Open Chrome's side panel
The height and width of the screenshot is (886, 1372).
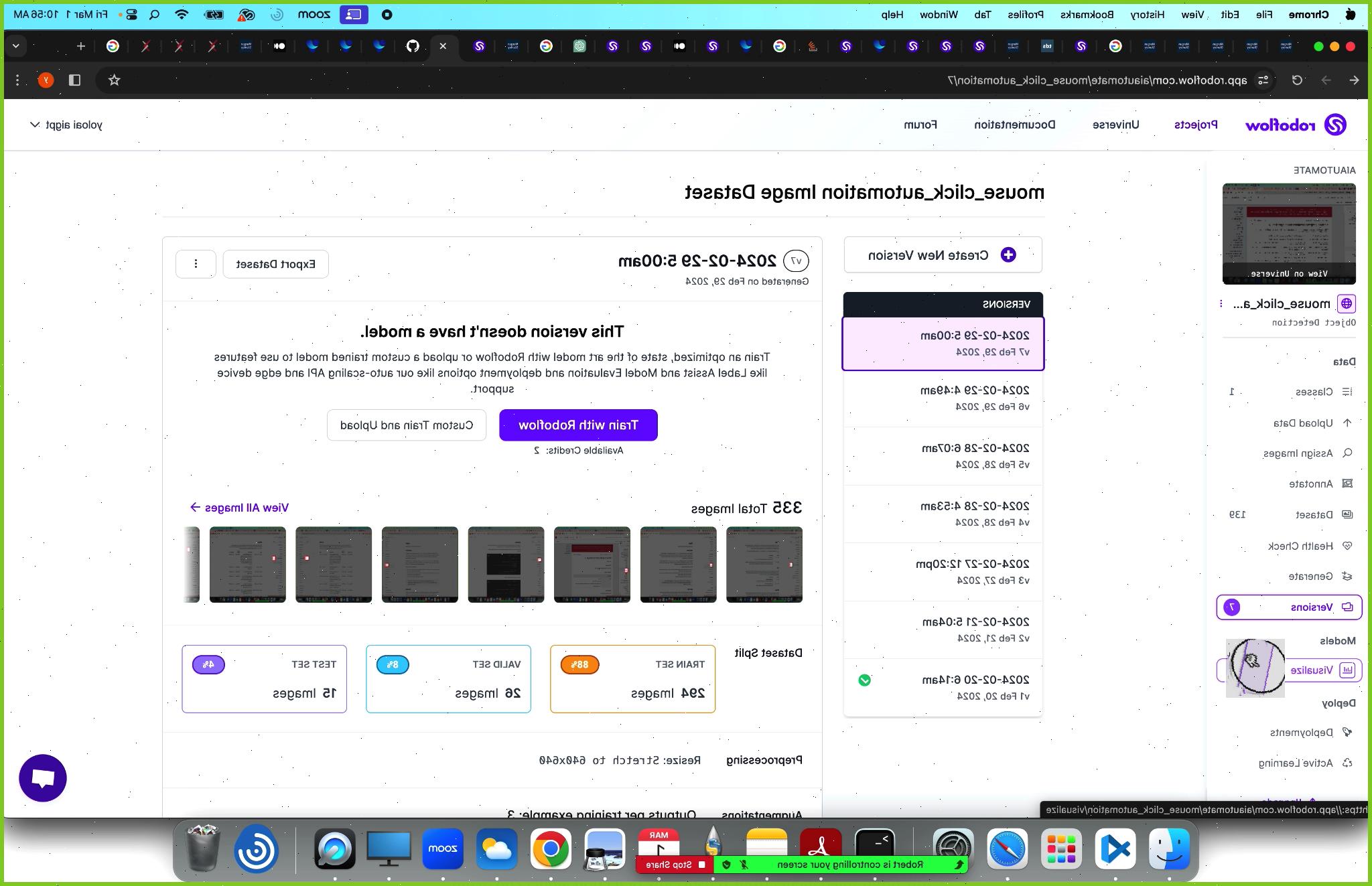pos(74,80)
